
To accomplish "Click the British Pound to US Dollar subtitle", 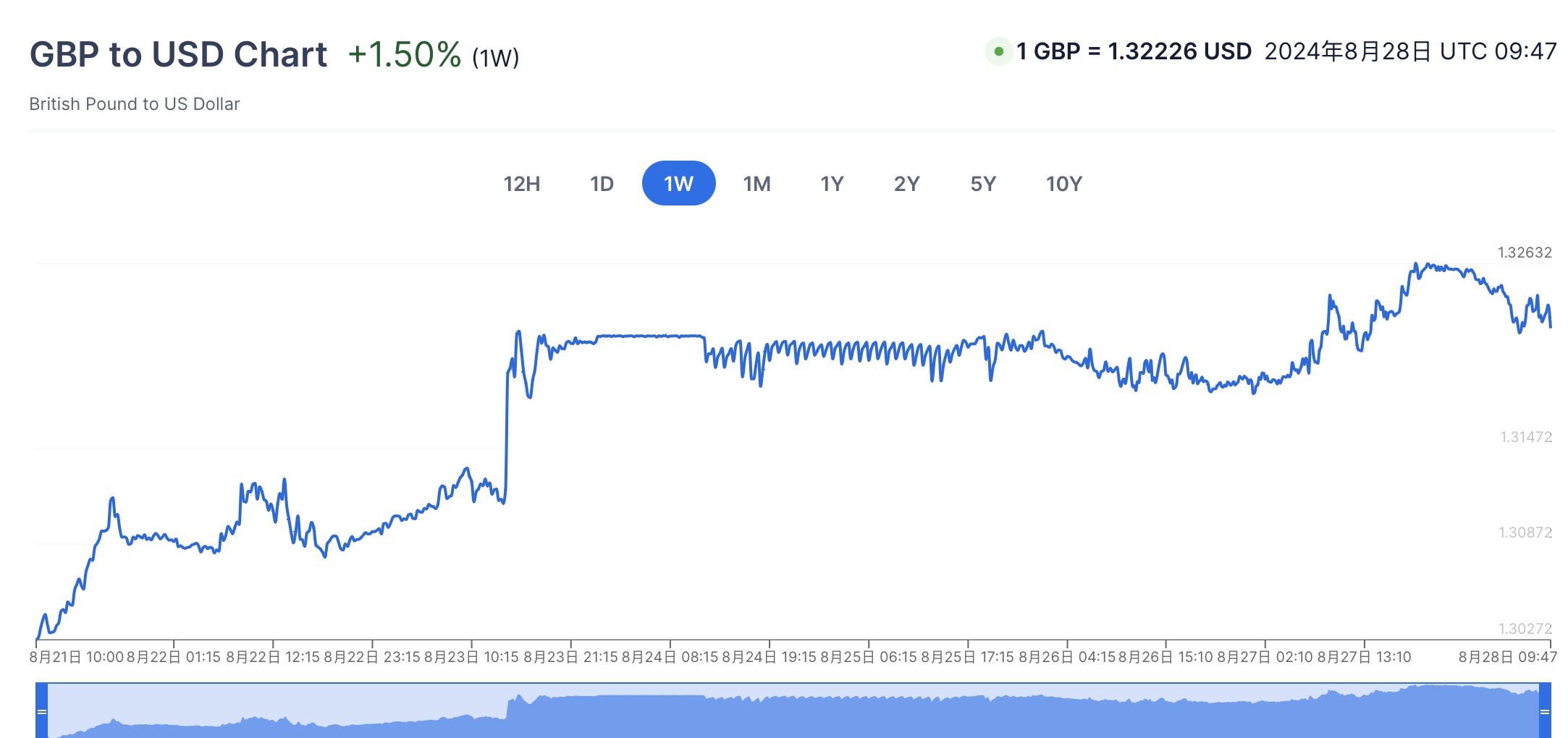I will 135,104.
